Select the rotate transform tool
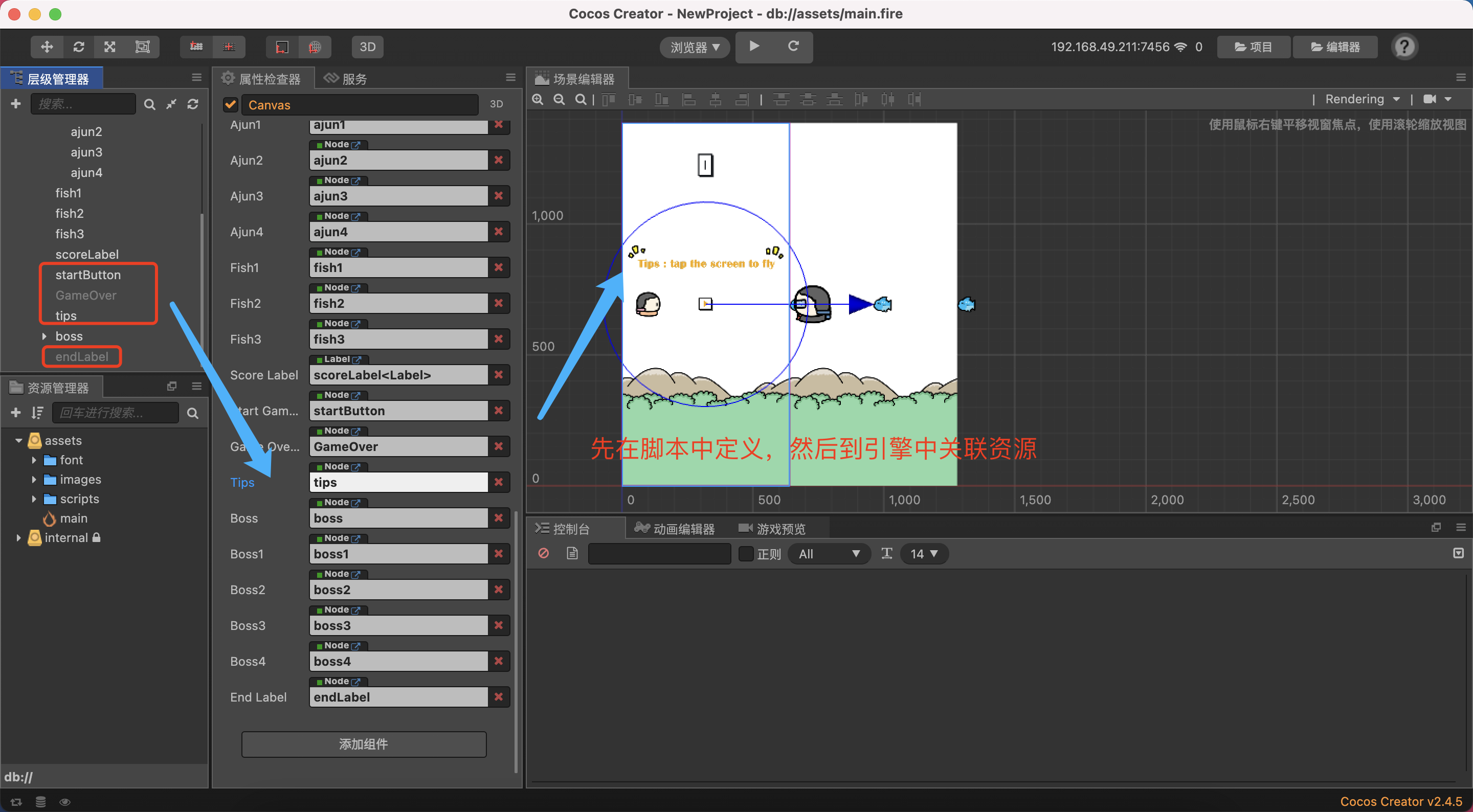This screenshot has width=1473, height=812. click(78, 47)
